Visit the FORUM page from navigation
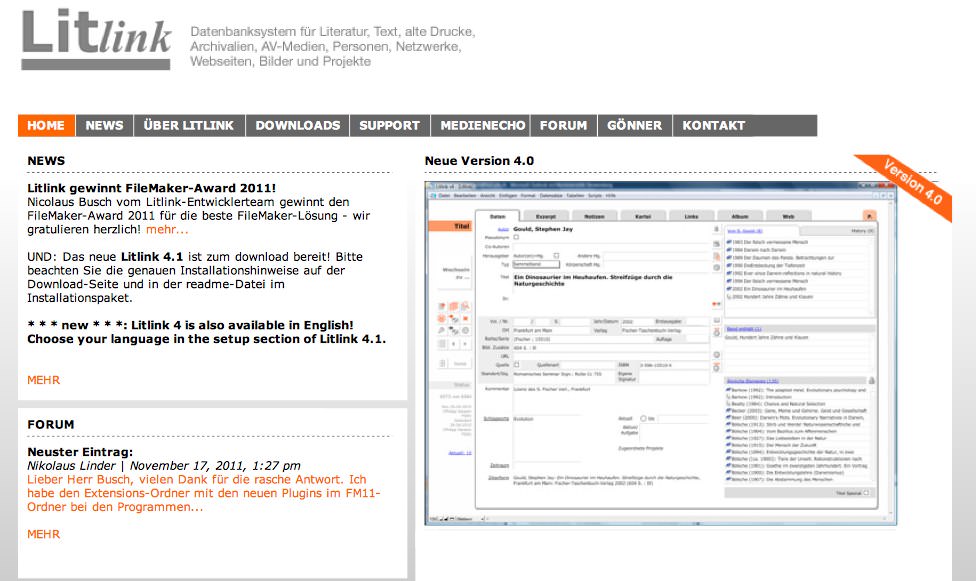The width and height of the screenshot is (976, 581). click(x=563, y=125)
